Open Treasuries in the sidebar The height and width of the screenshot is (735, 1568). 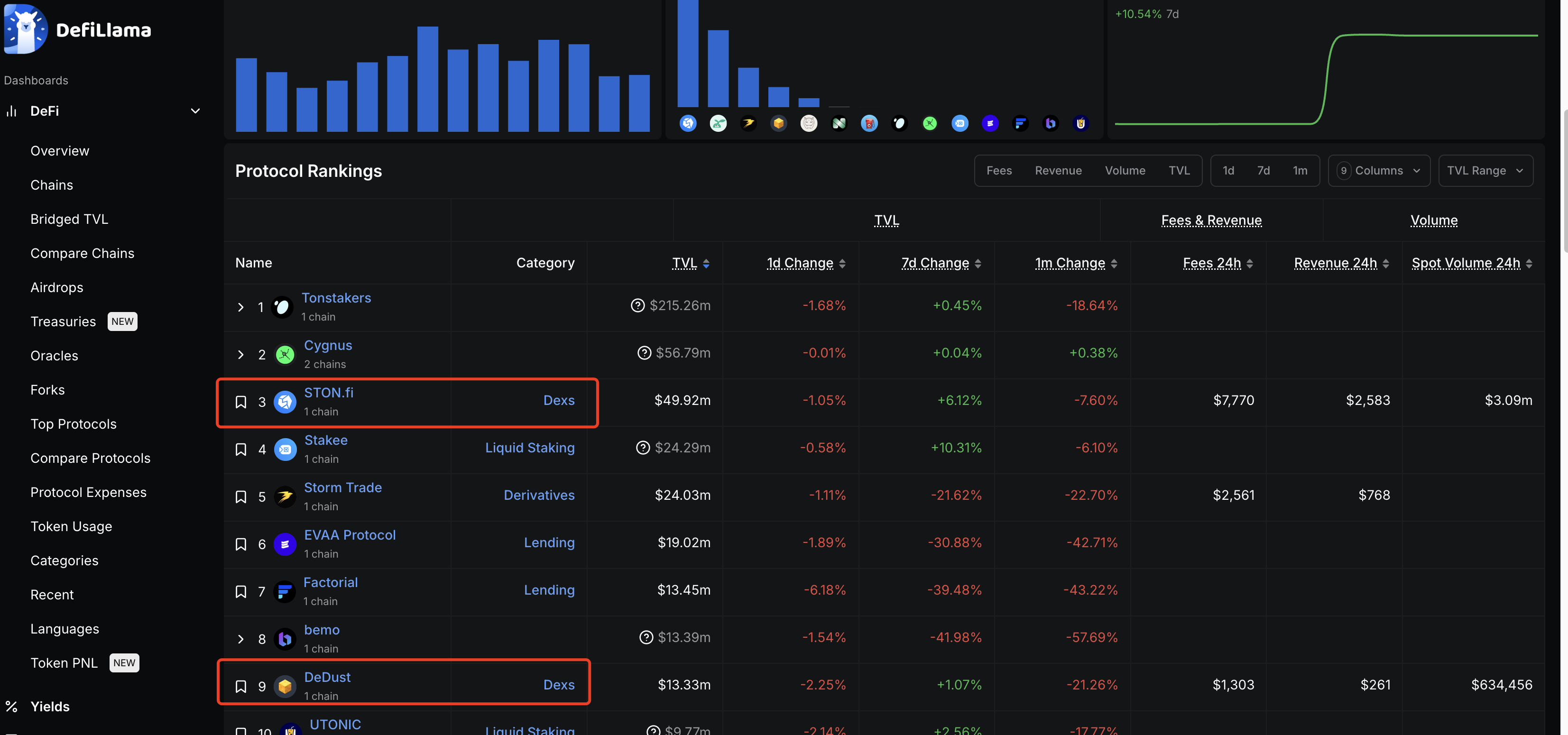point(63,321)
